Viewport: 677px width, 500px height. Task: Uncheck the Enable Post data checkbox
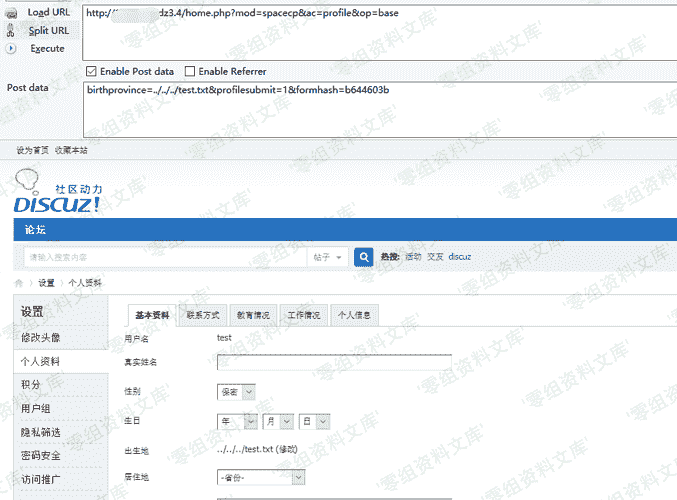point(92,71)
